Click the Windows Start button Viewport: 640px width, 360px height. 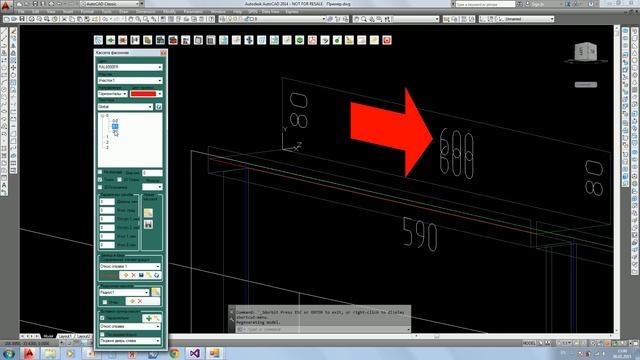9,353
